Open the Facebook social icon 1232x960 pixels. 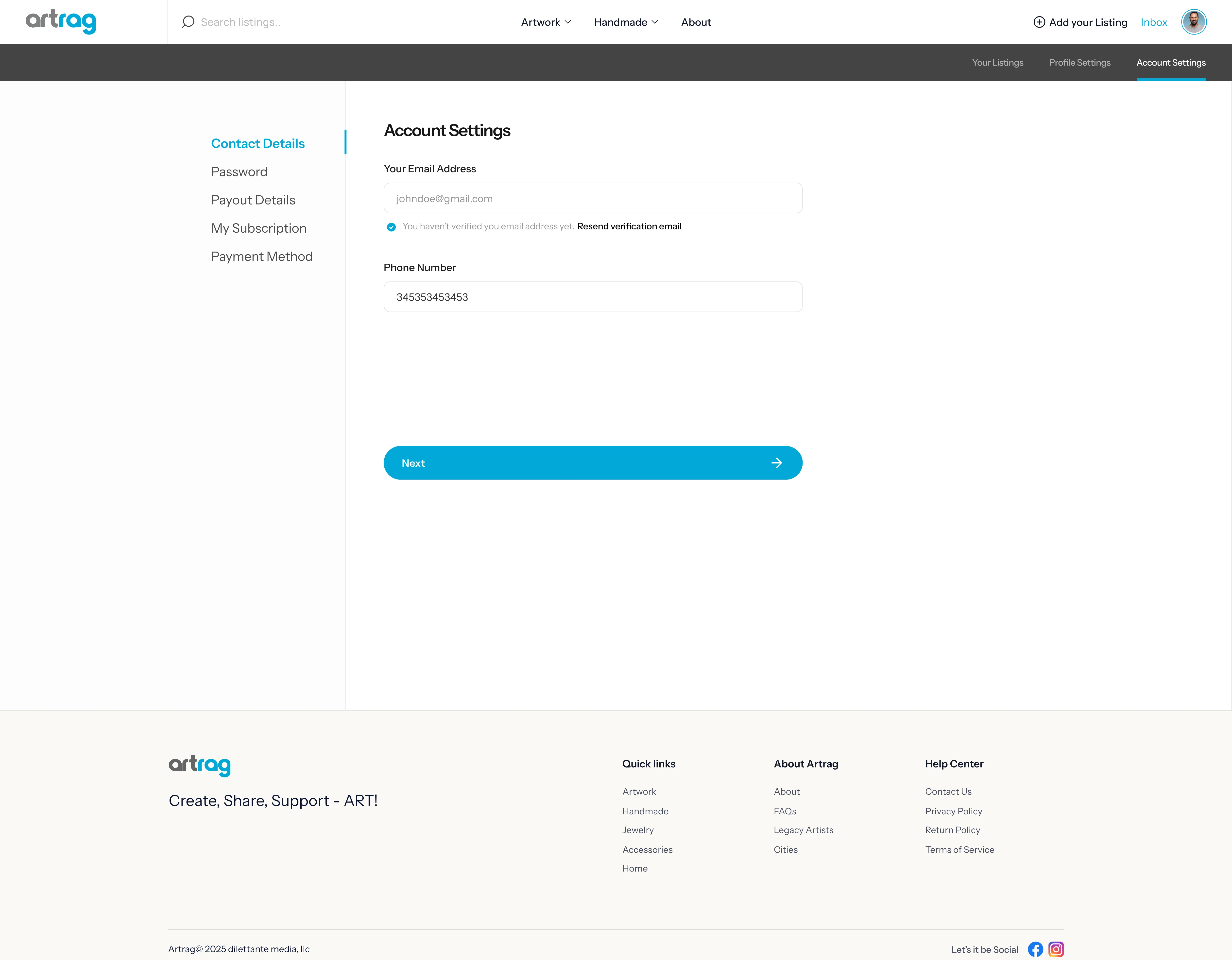[x=1035, y=949]
